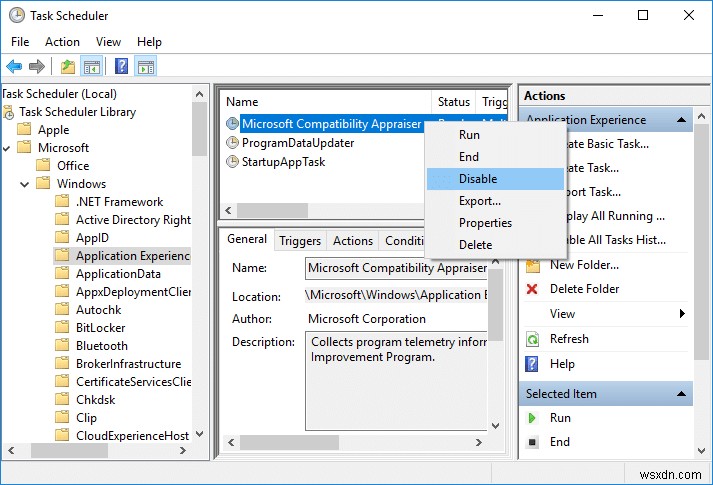
Task: Click New Folder... in Actions pane
Action: point(584,265)
